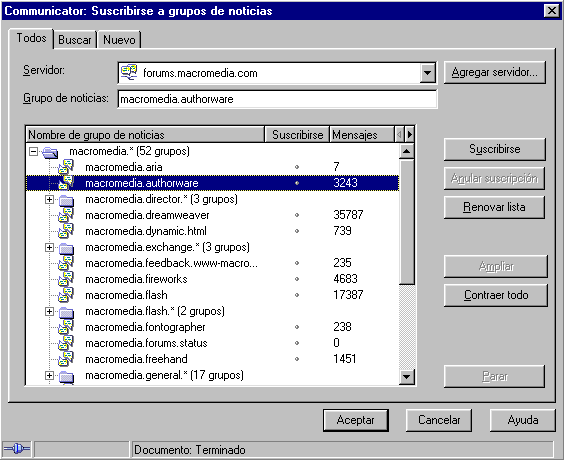Image resolution: width=564 pixels, height=460 pixels.
Task: Click the macromedia.fireworks newsgroup icon
Action: click(x=66, y=279)
